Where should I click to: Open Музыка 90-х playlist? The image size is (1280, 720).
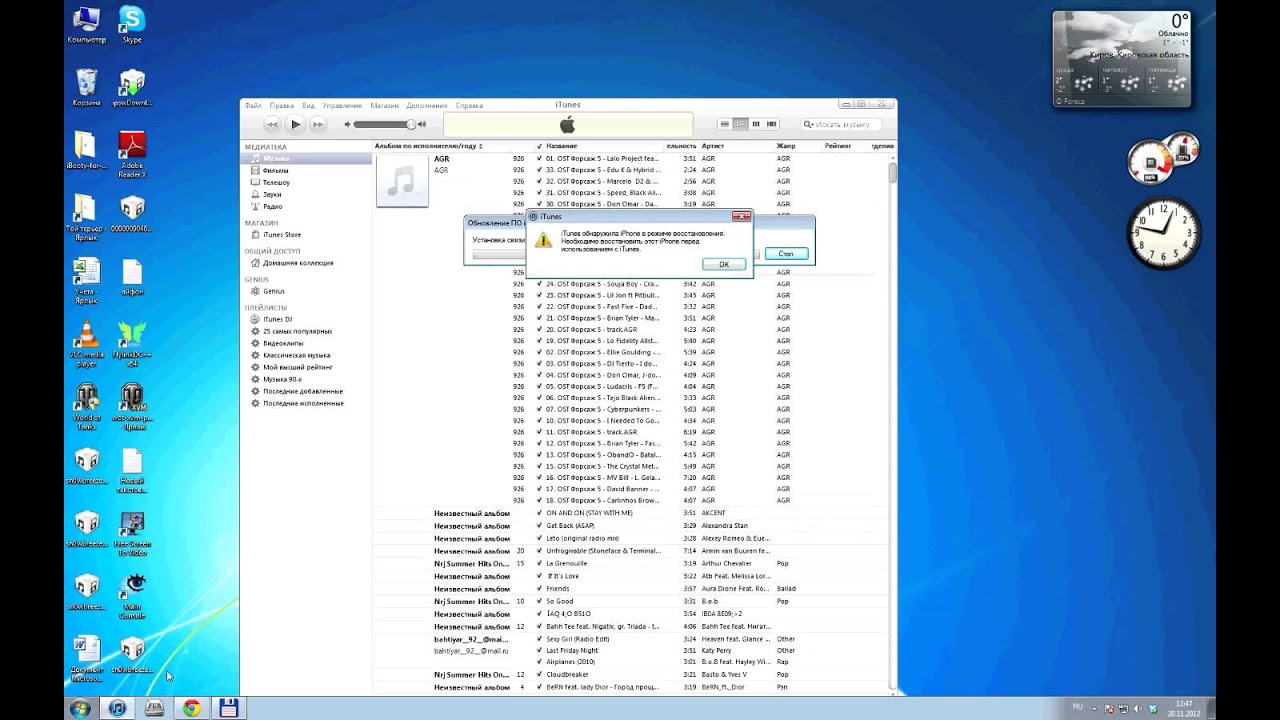click(305, 379)
